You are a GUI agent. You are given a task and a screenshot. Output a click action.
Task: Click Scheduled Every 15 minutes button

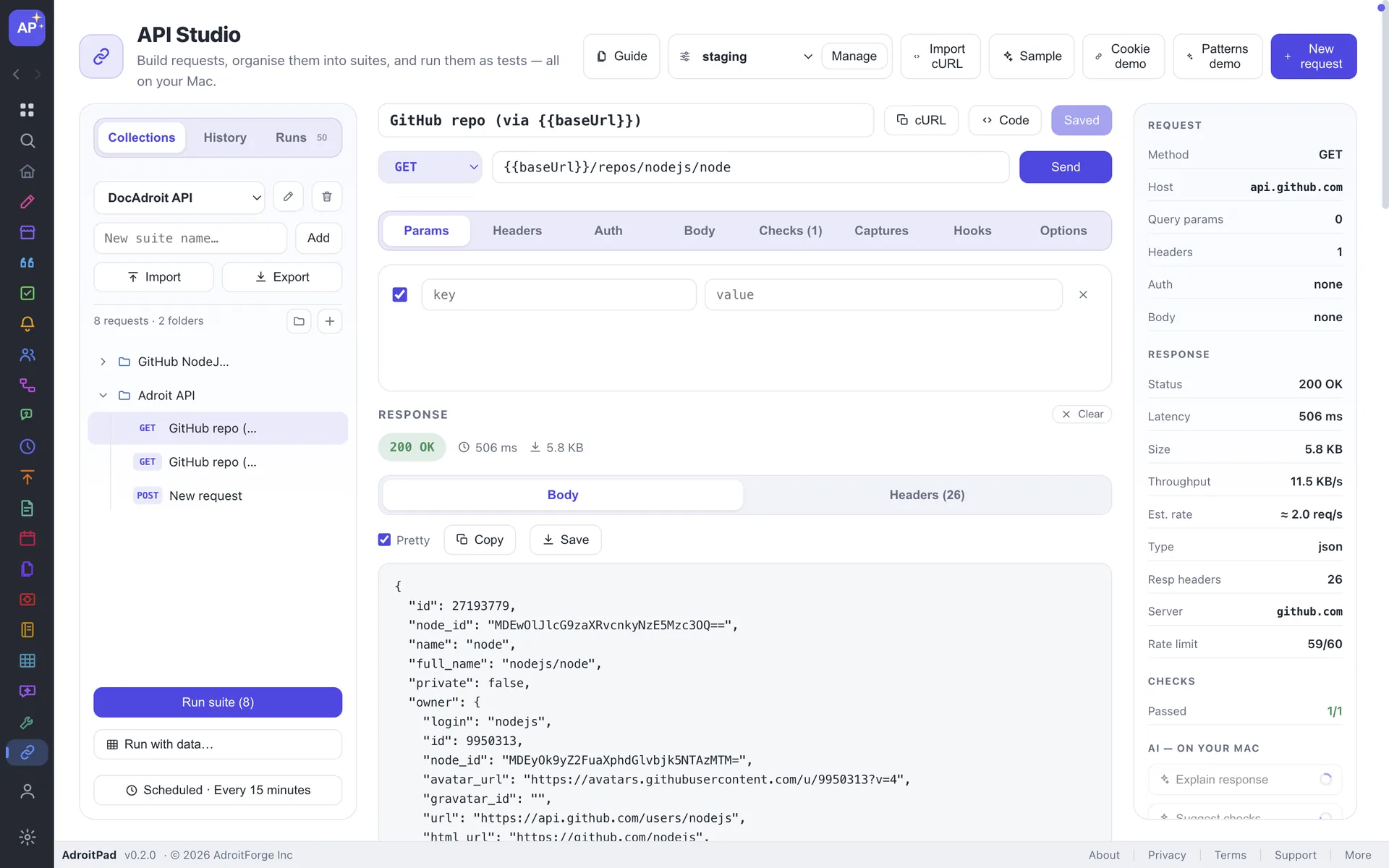click(x=218, y=790)
